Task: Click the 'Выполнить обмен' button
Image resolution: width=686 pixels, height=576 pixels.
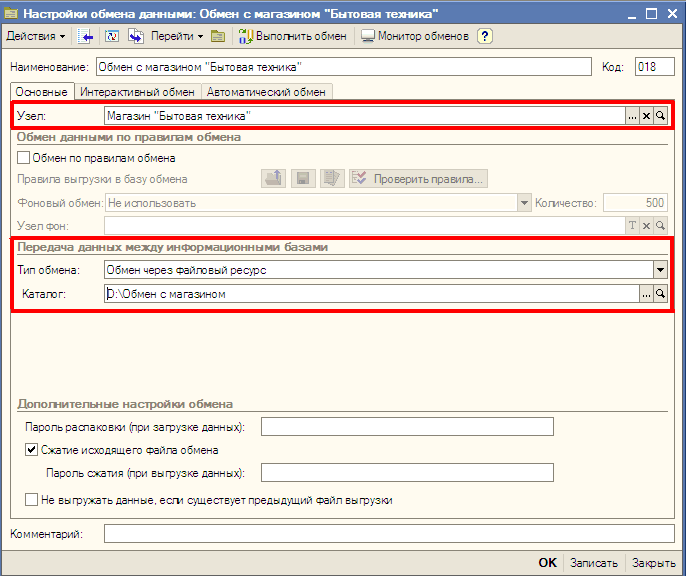Action: point(293,36)
